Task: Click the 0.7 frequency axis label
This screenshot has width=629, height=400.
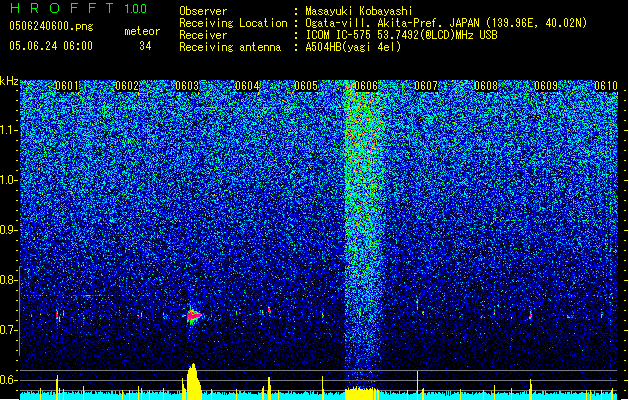Action: click(9, 330)
